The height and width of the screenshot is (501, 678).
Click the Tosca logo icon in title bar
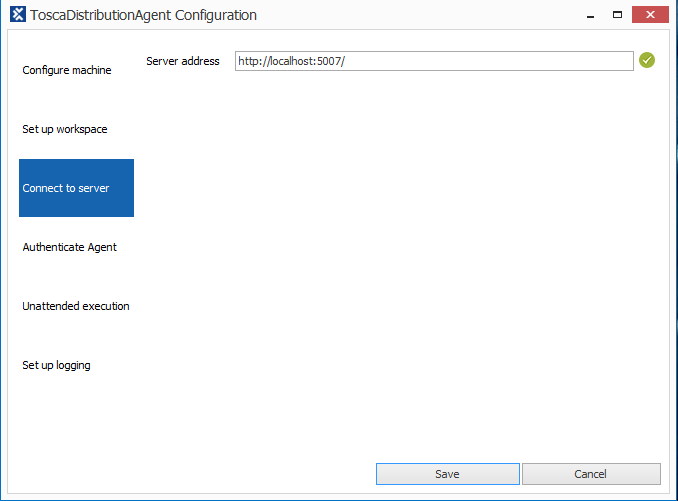coord(17,15)
